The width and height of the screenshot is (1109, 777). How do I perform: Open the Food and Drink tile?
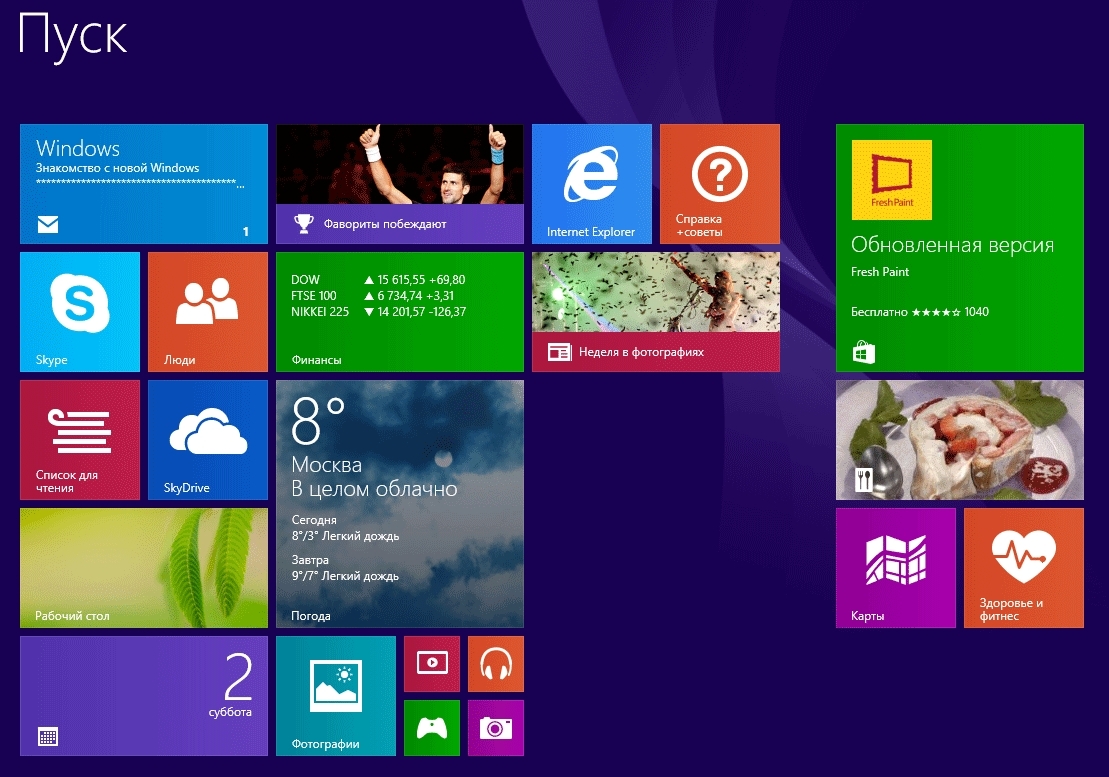pos(960,440)
